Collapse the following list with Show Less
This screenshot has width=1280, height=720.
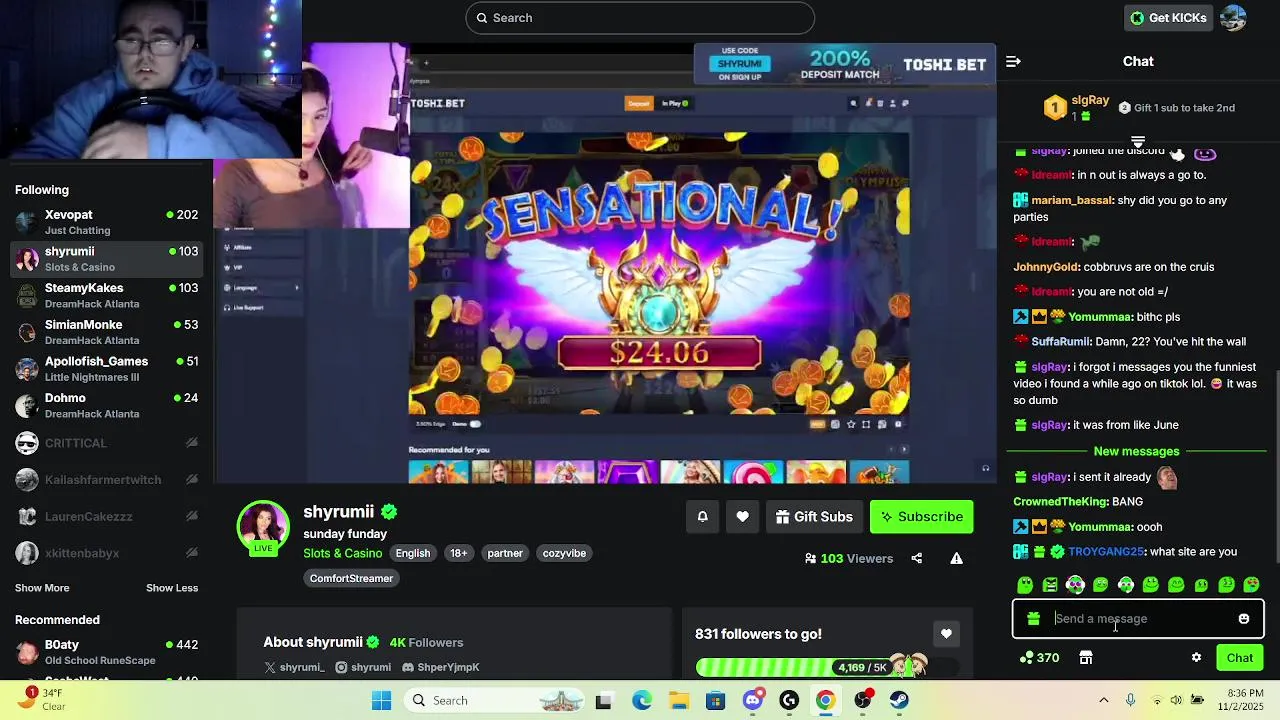pyautogui.click(x=172, y=588)
